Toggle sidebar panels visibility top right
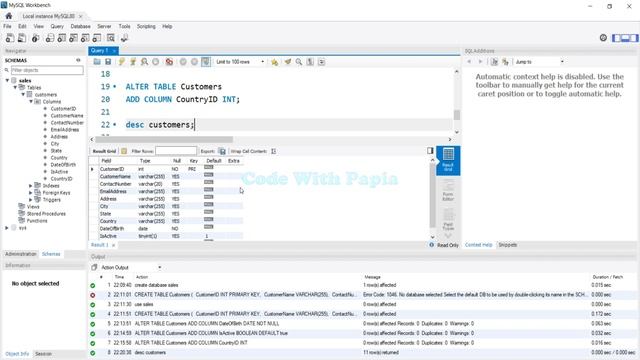The image size is (640, 360). tap(625, 38)
